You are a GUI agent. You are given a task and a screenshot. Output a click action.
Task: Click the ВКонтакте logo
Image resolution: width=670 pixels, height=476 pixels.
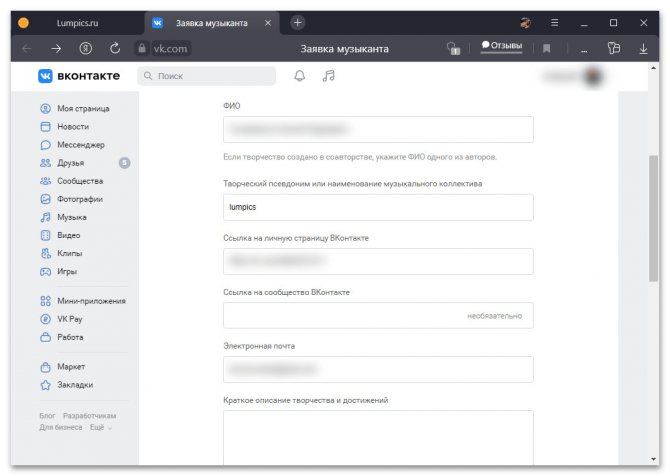point(79,76)
